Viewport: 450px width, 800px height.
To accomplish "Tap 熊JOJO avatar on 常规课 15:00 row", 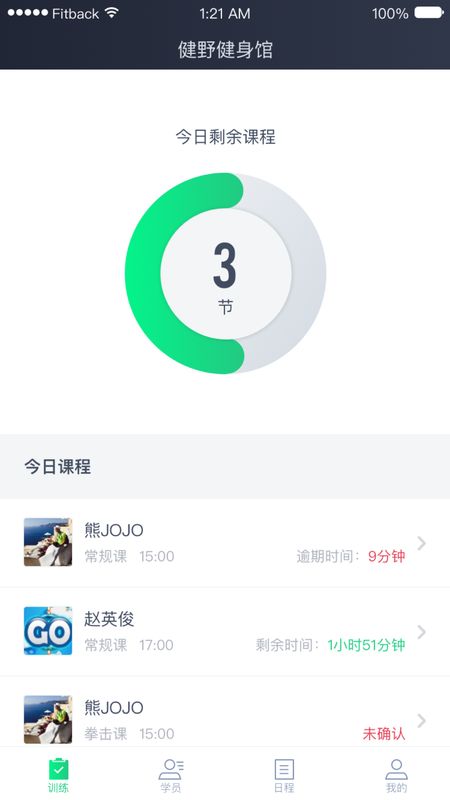I will (48, 542).
